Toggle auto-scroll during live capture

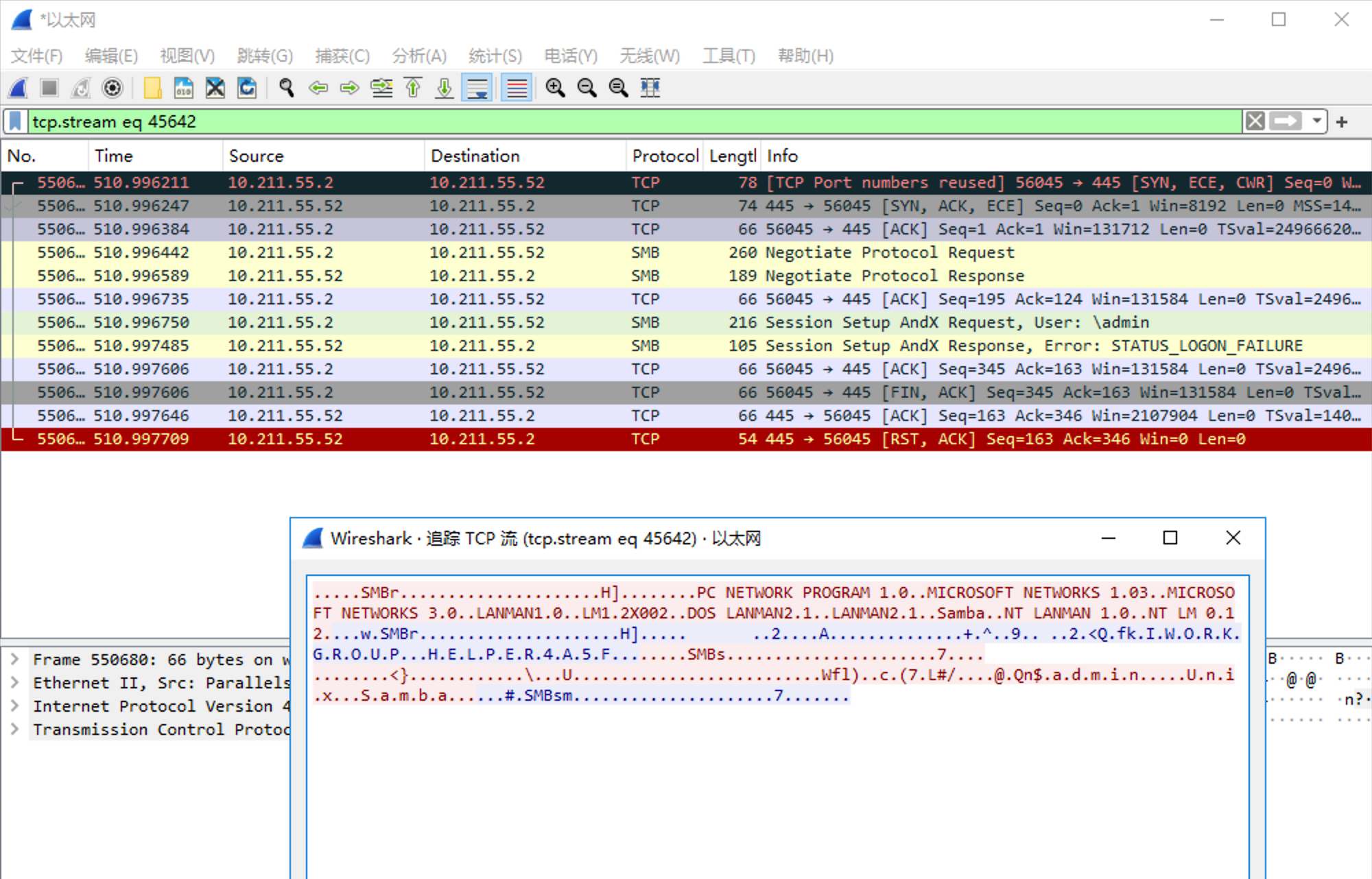click(x=477, y=88)
